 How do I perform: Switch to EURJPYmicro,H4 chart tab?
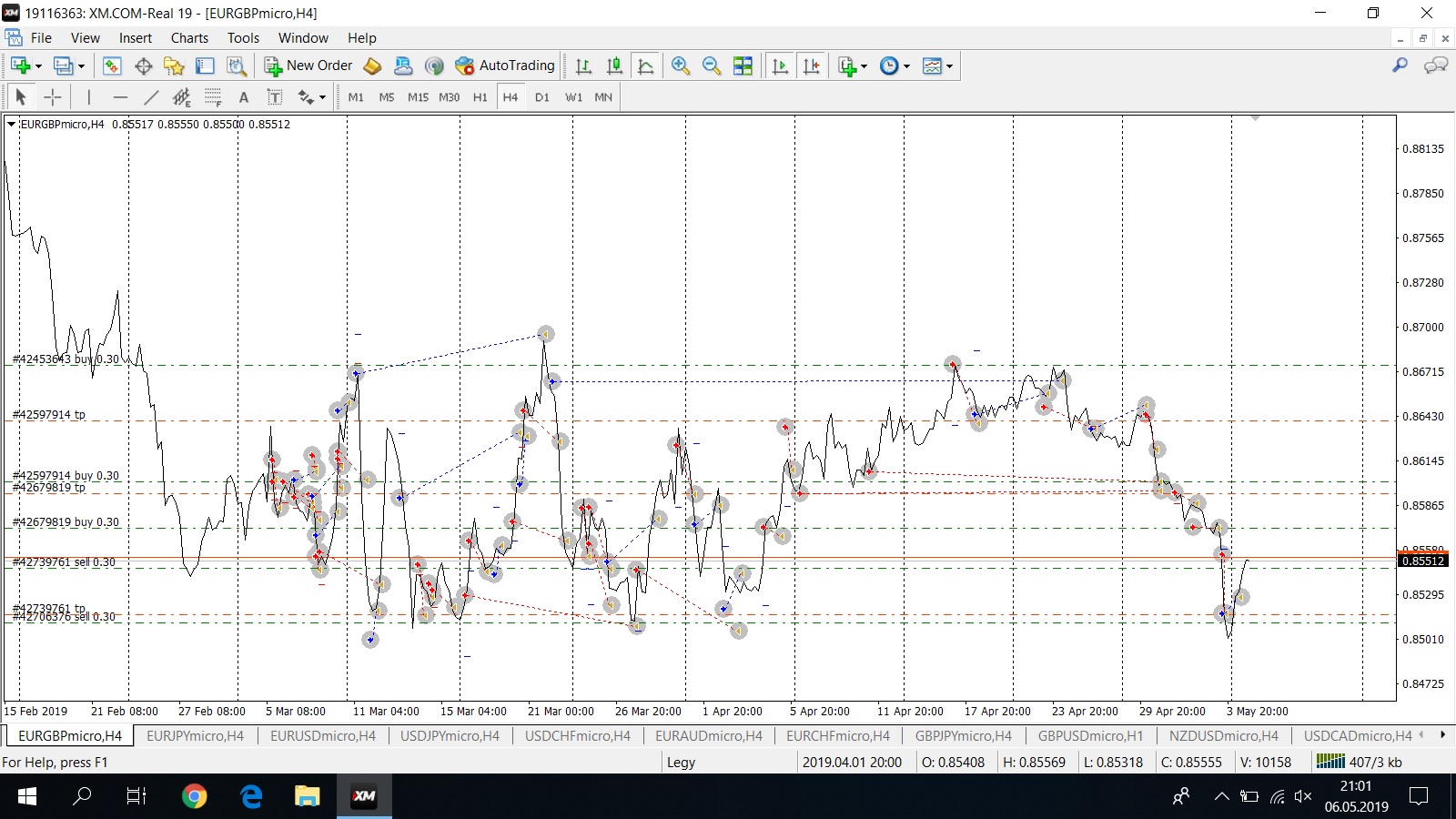pos(195,735)
